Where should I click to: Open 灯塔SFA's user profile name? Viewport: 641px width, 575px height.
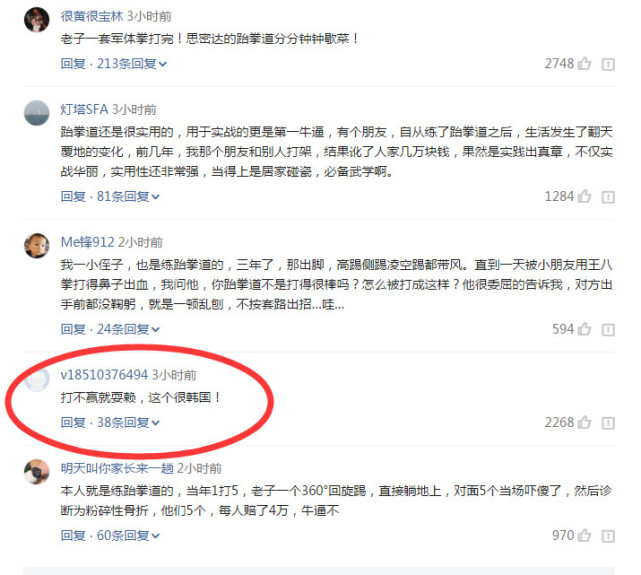tap(84, 109)
